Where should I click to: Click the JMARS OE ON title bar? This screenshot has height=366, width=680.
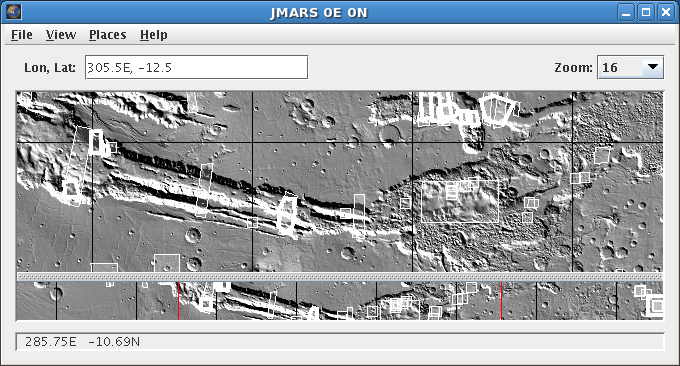click(319, 13)
